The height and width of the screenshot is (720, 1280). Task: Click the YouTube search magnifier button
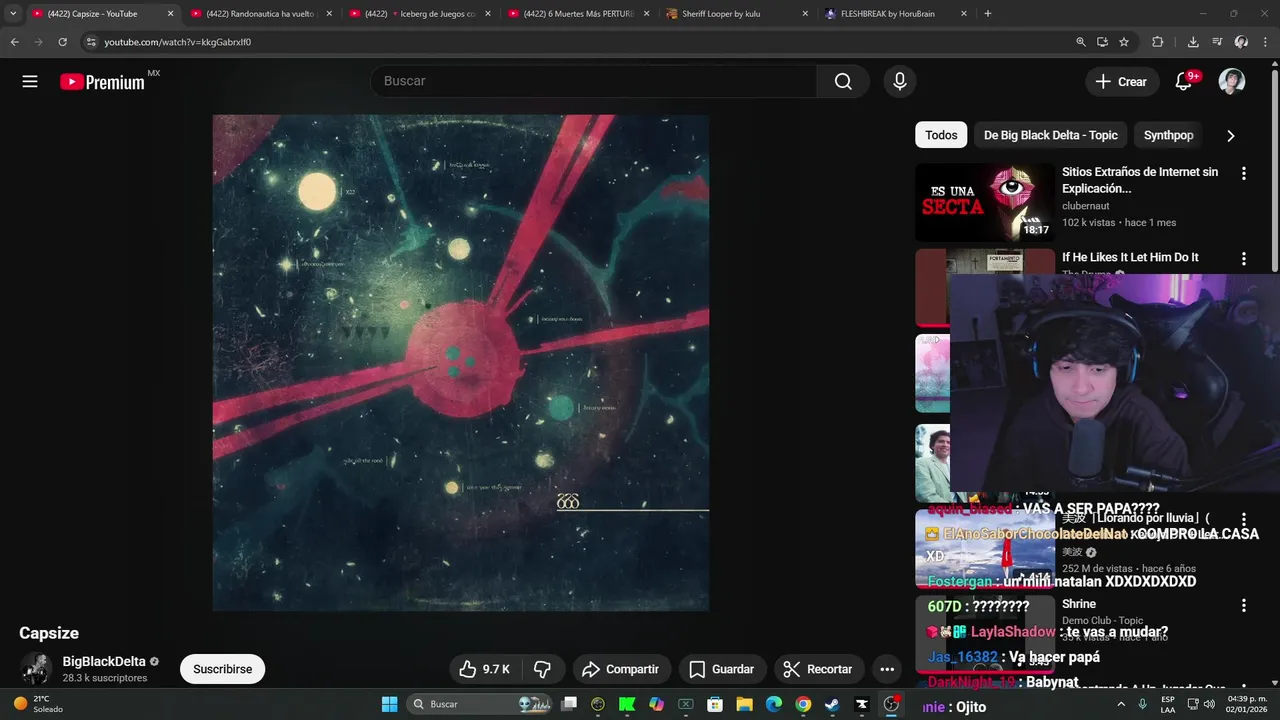tap(843, 81)
